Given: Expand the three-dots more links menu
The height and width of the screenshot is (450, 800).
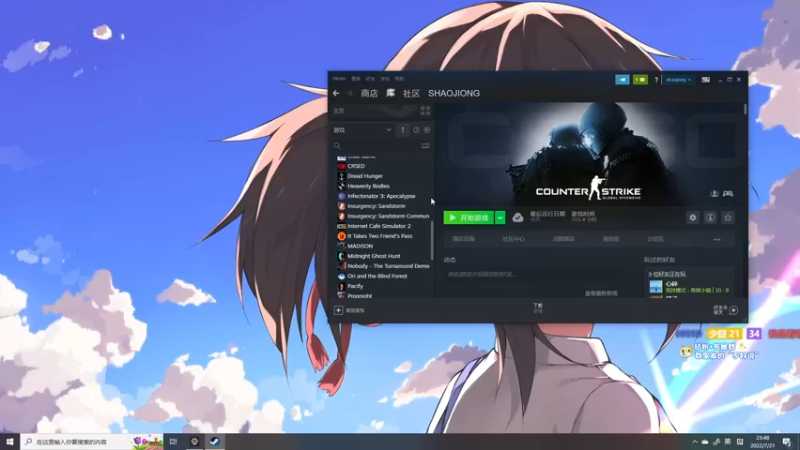Looking at the screenshot, I should (x=717, y=239).
